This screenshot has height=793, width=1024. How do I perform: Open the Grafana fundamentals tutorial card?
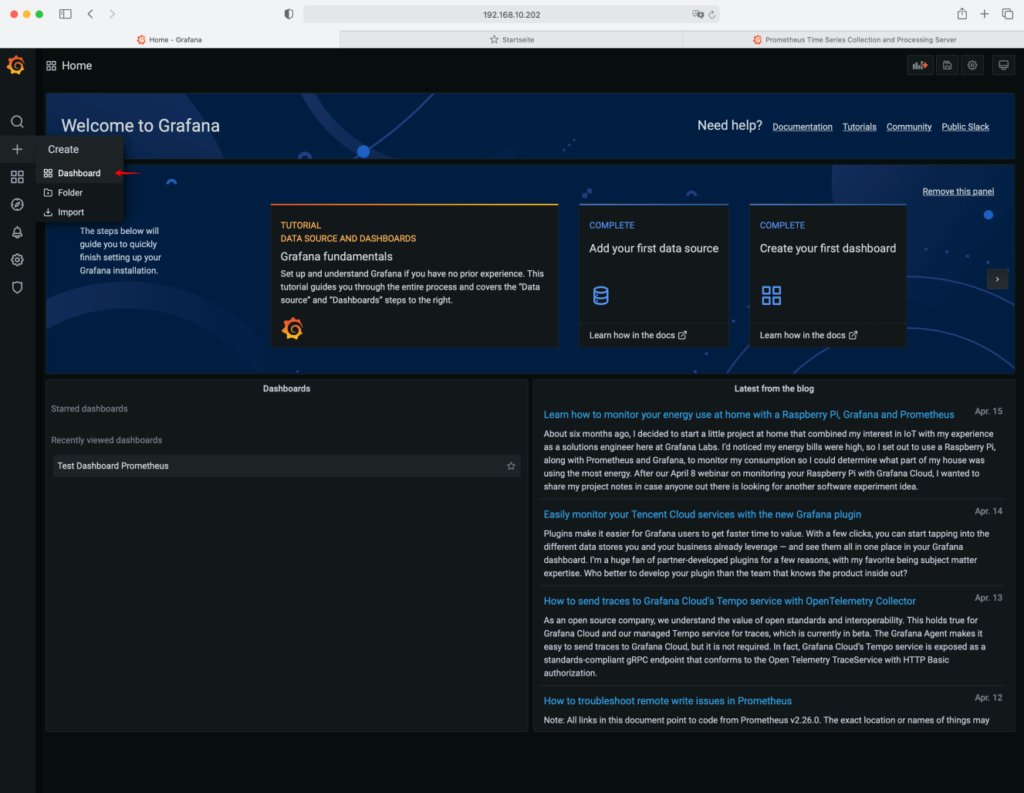tap(414, 275)
